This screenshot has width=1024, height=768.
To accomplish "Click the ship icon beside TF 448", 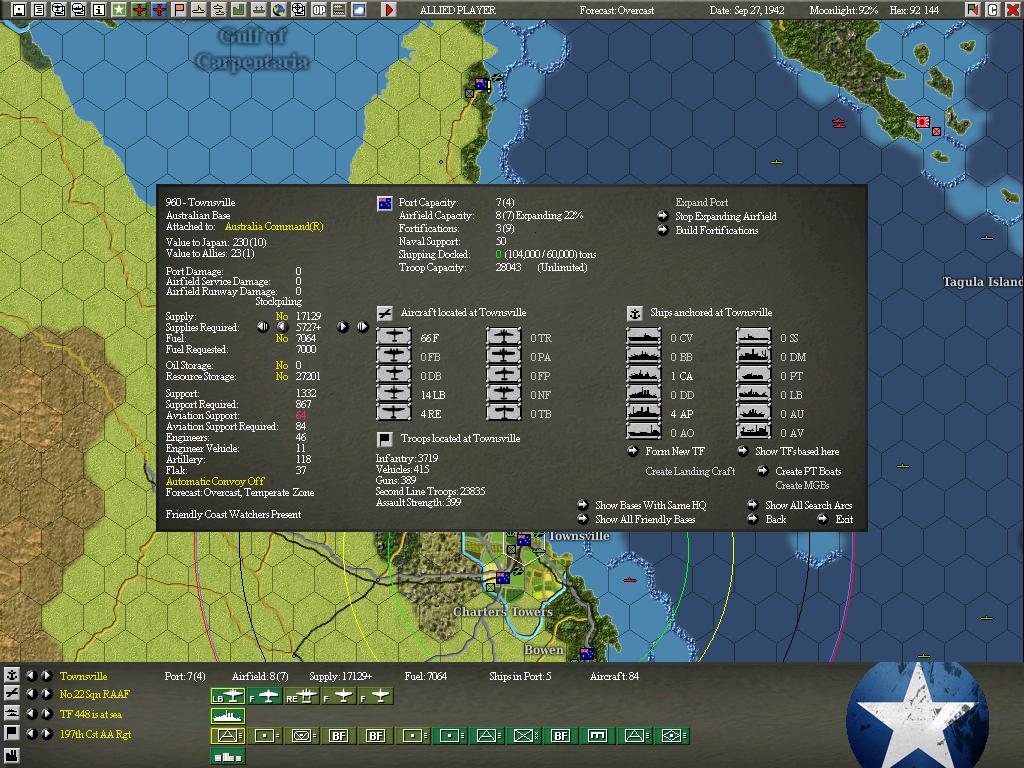I will (x=12, y=714).
